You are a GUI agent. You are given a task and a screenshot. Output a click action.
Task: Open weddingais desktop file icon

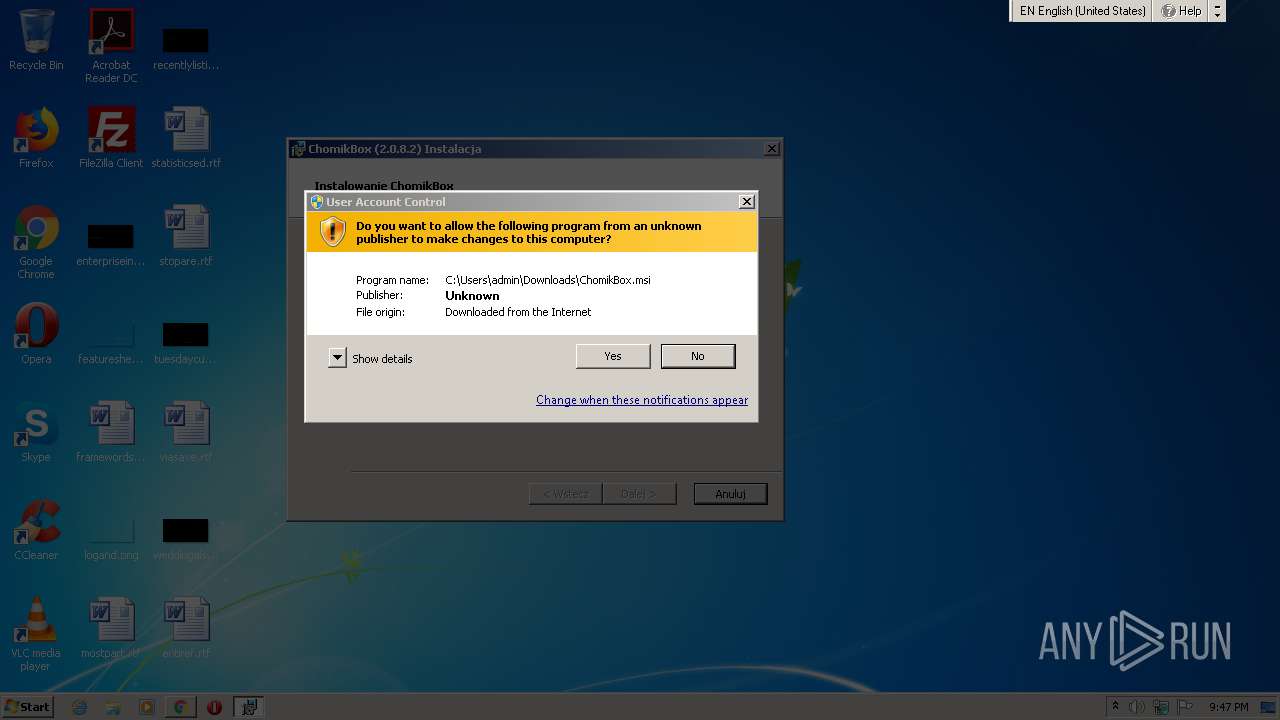click(x=186, y=536)
